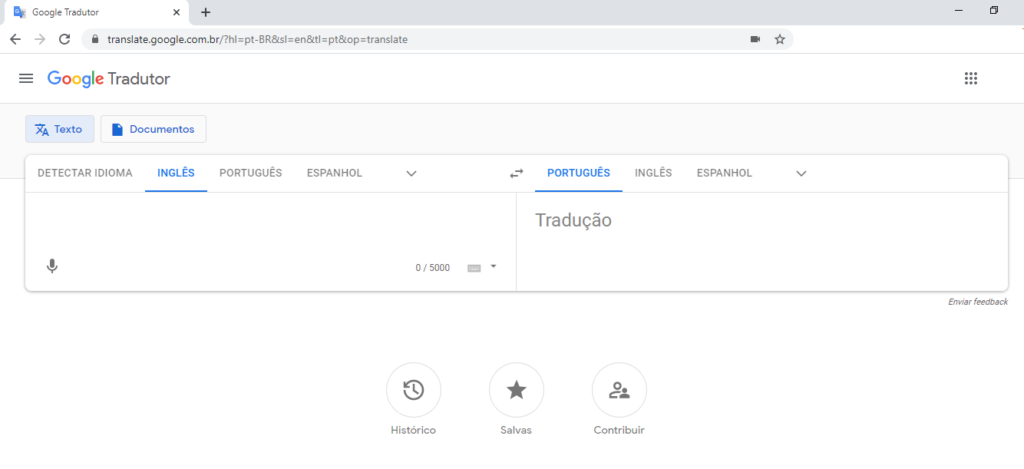Select Inglês as target language
The height and width of the screenshot is (469, 1024).
653,173
